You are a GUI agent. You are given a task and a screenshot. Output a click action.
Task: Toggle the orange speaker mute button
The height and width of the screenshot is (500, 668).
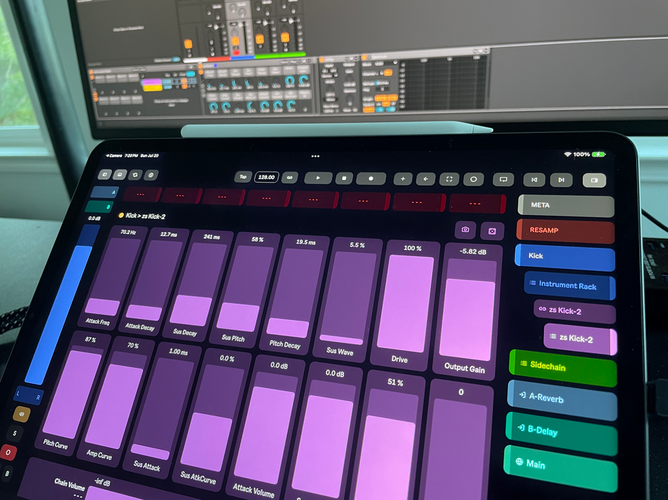(22, 413)
